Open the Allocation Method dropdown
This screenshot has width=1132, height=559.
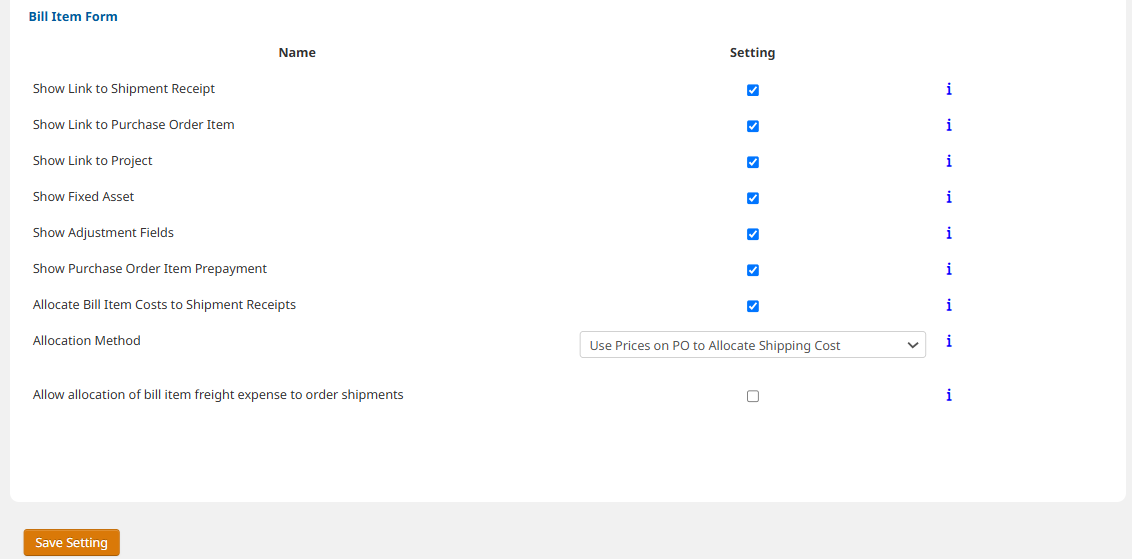pyautogui.click(x=752, y=345)
